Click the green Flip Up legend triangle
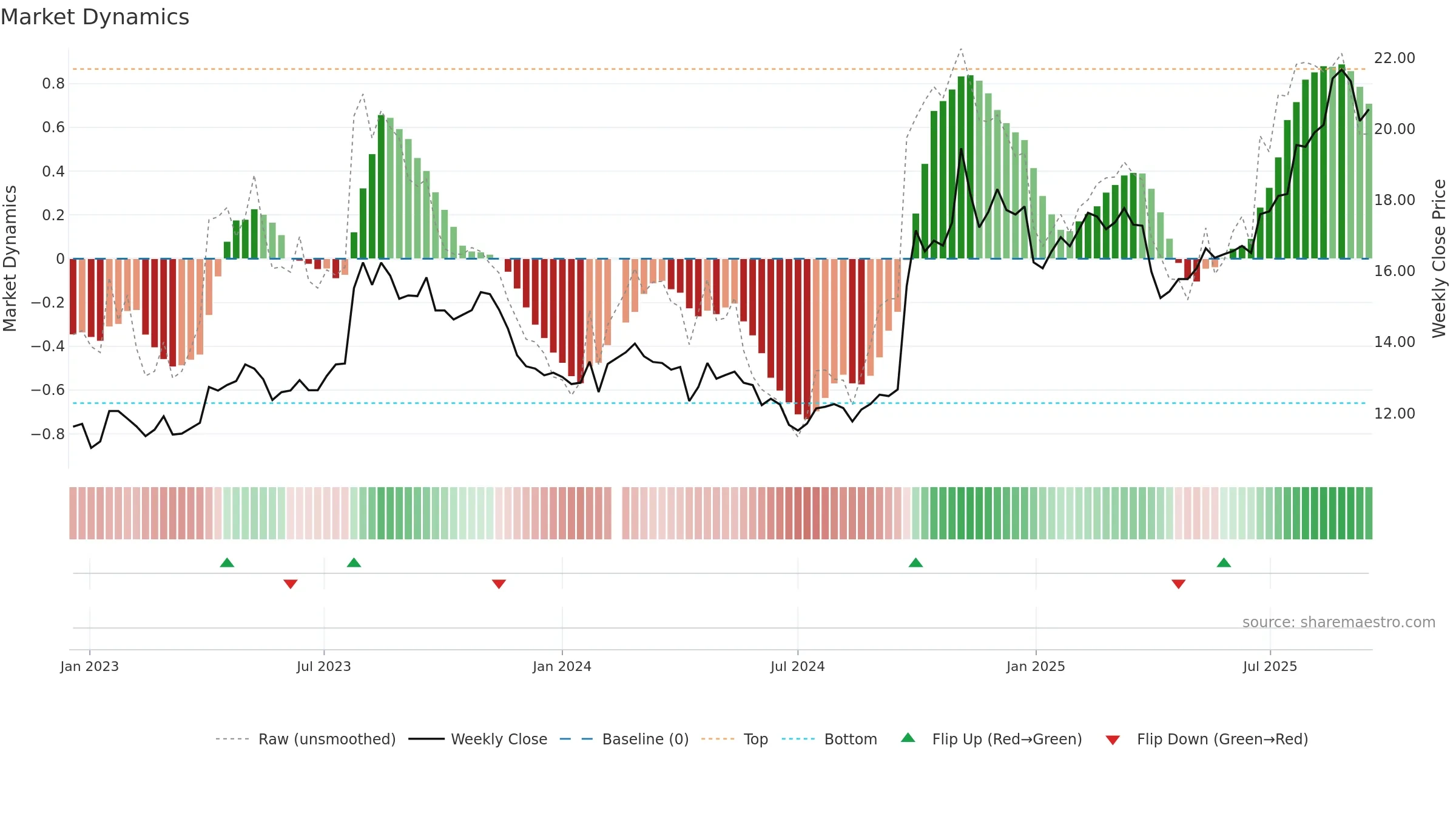Viewport: 1456px width, 819px height. point(908,738)
